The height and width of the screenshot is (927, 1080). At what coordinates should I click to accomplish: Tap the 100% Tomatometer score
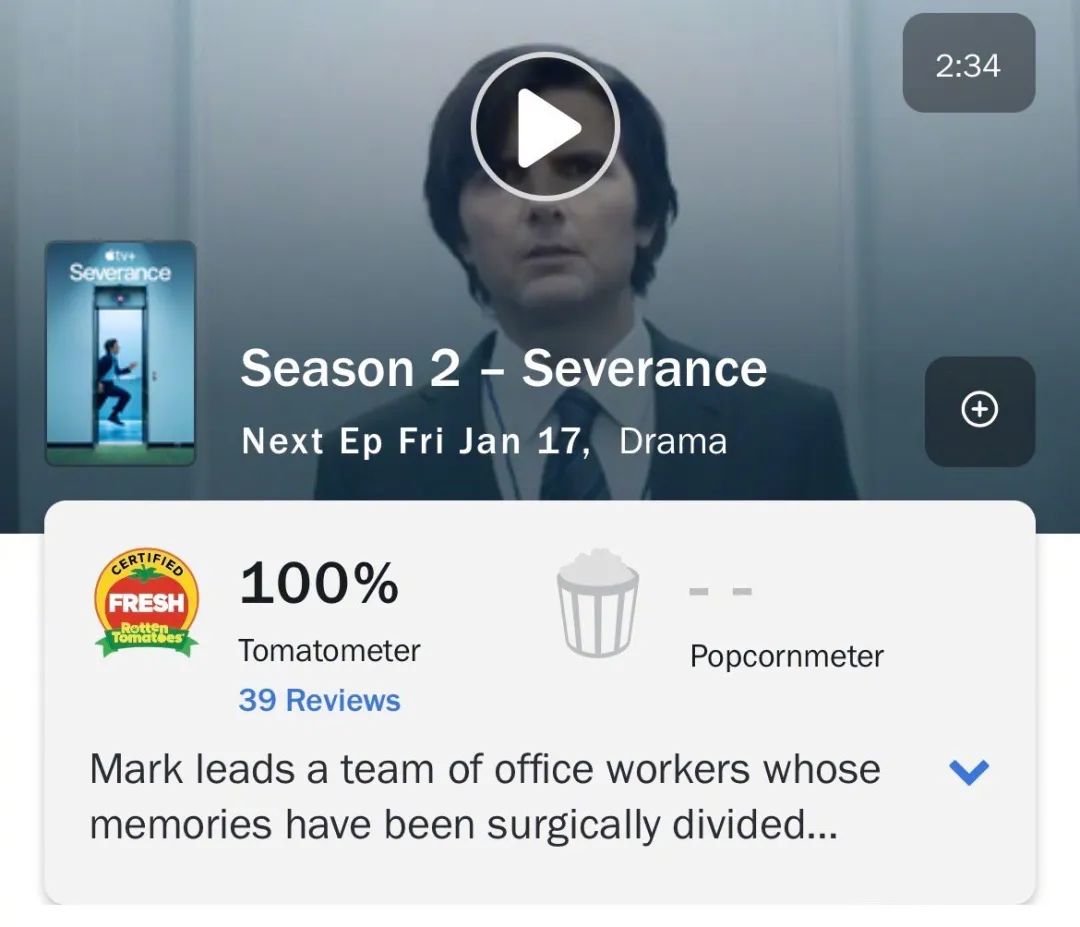click(319, 583)
